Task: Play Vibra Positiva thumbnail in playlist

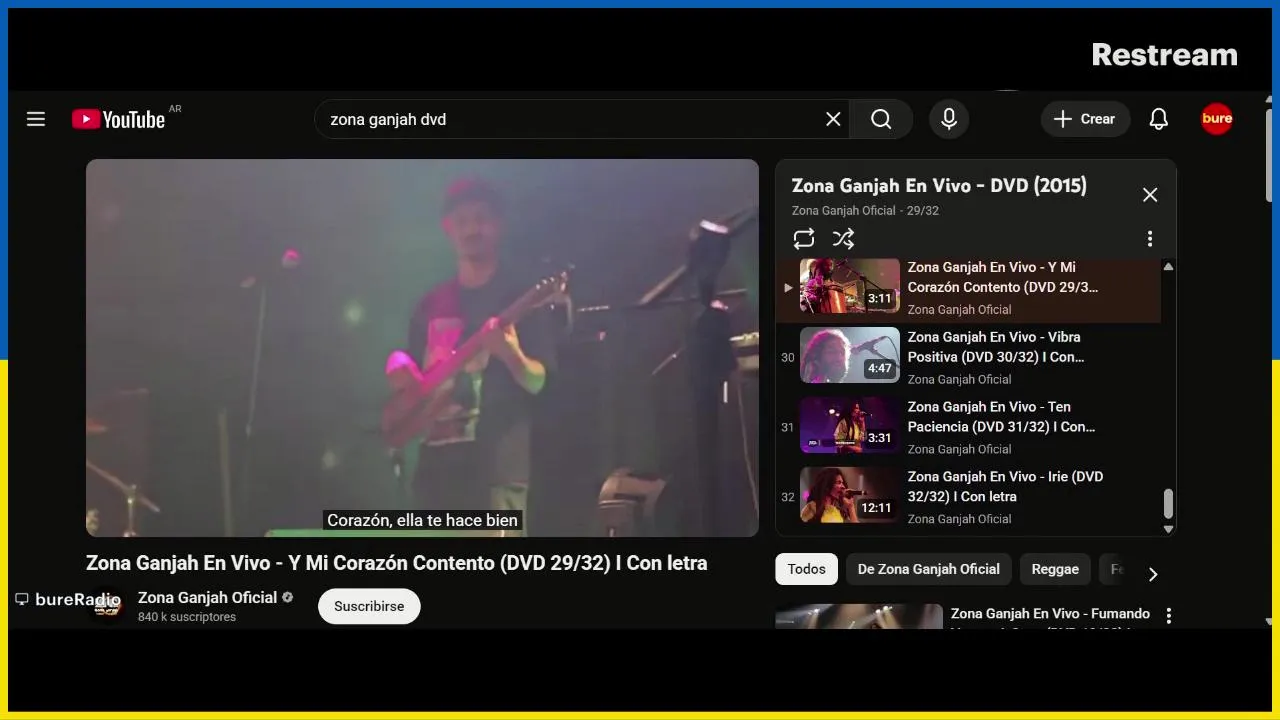Action: [x=850, y=355]
